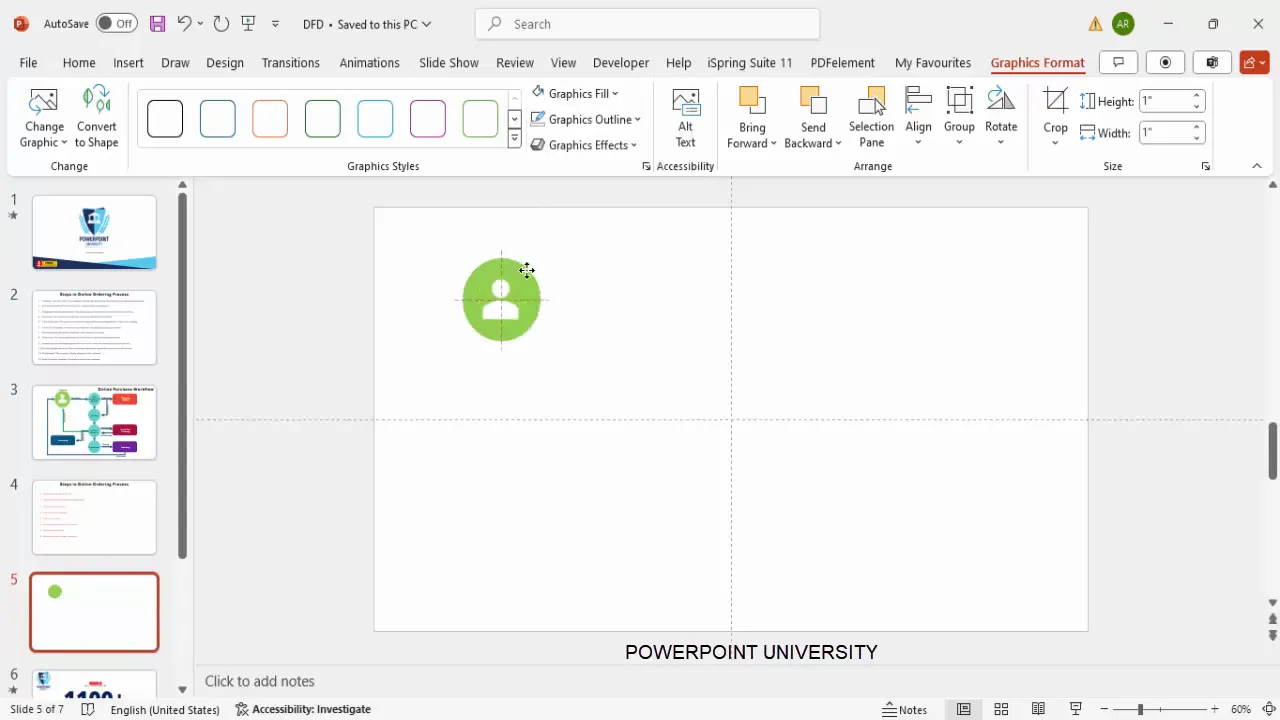Click to add notes area
This screenshot has width=1280, height=720.
tap(260, 681)
